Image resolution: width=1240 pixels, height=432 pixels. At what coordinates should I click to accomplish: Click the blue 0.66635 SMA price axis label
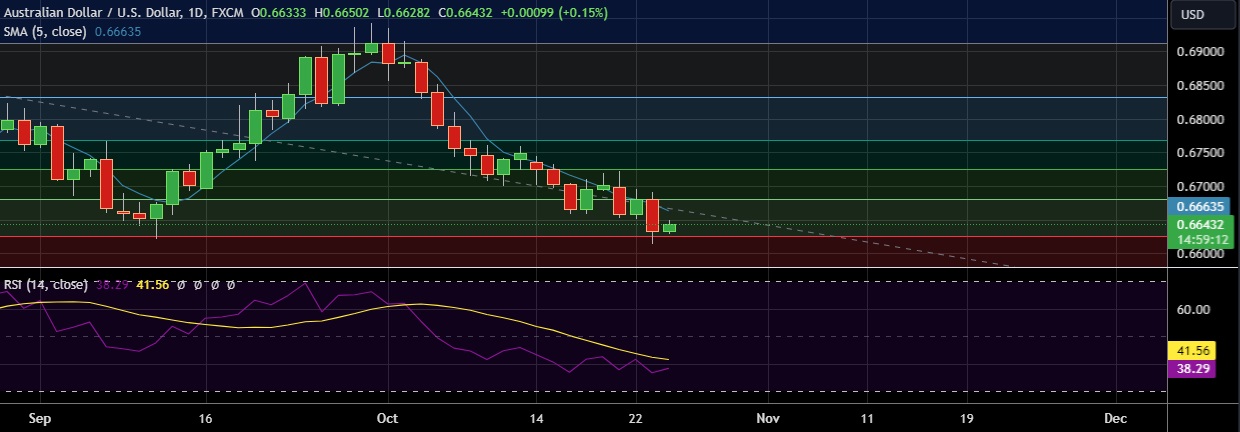click(1200, 207)
